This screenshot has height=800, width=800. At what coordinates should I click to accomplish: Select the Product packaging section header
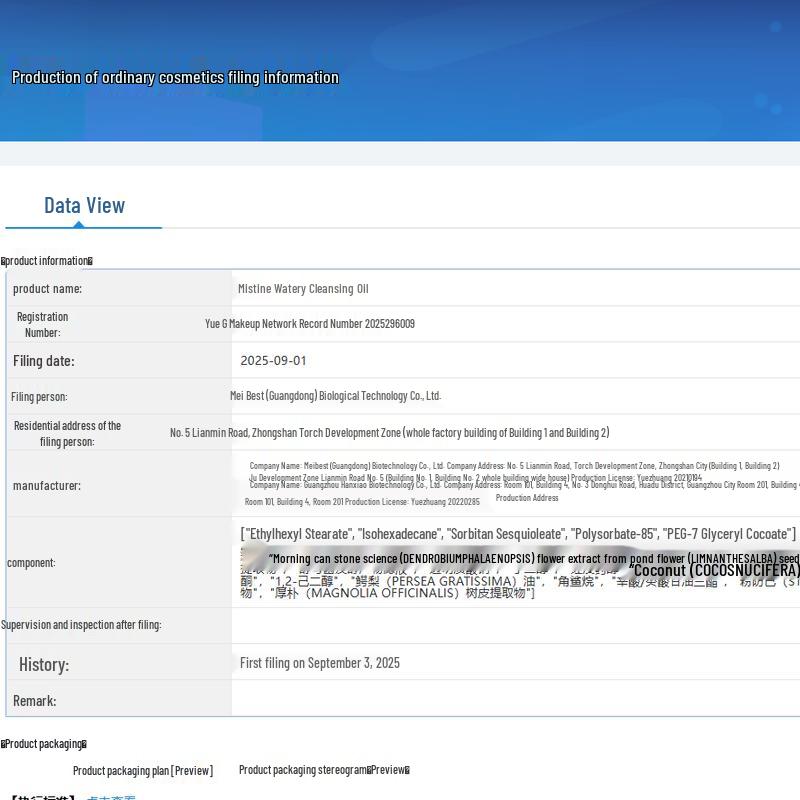44,744
